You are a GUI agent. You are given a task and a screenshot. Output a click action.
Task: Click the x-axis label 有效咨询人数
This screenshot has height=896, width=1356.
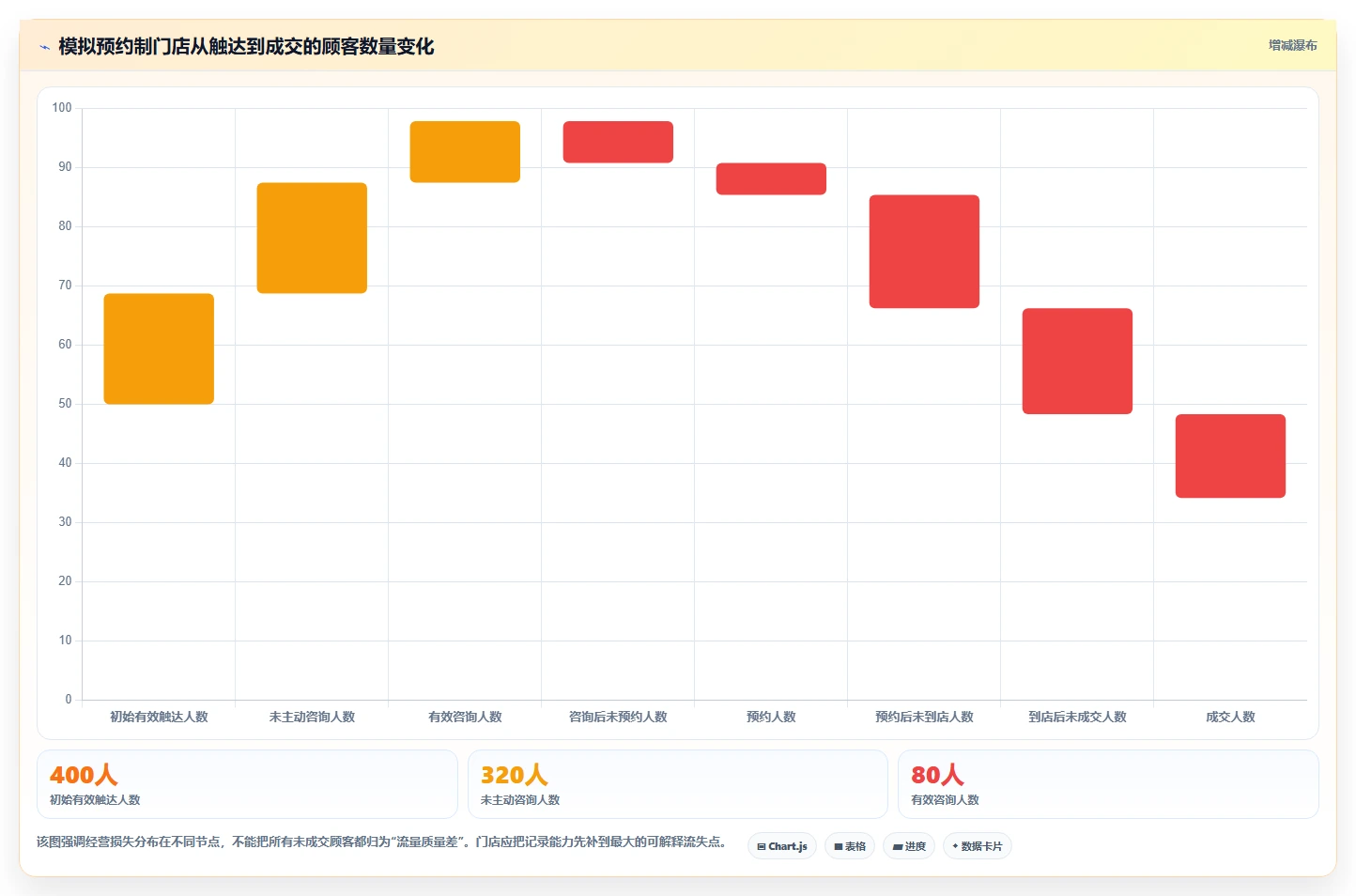(465, 717)
